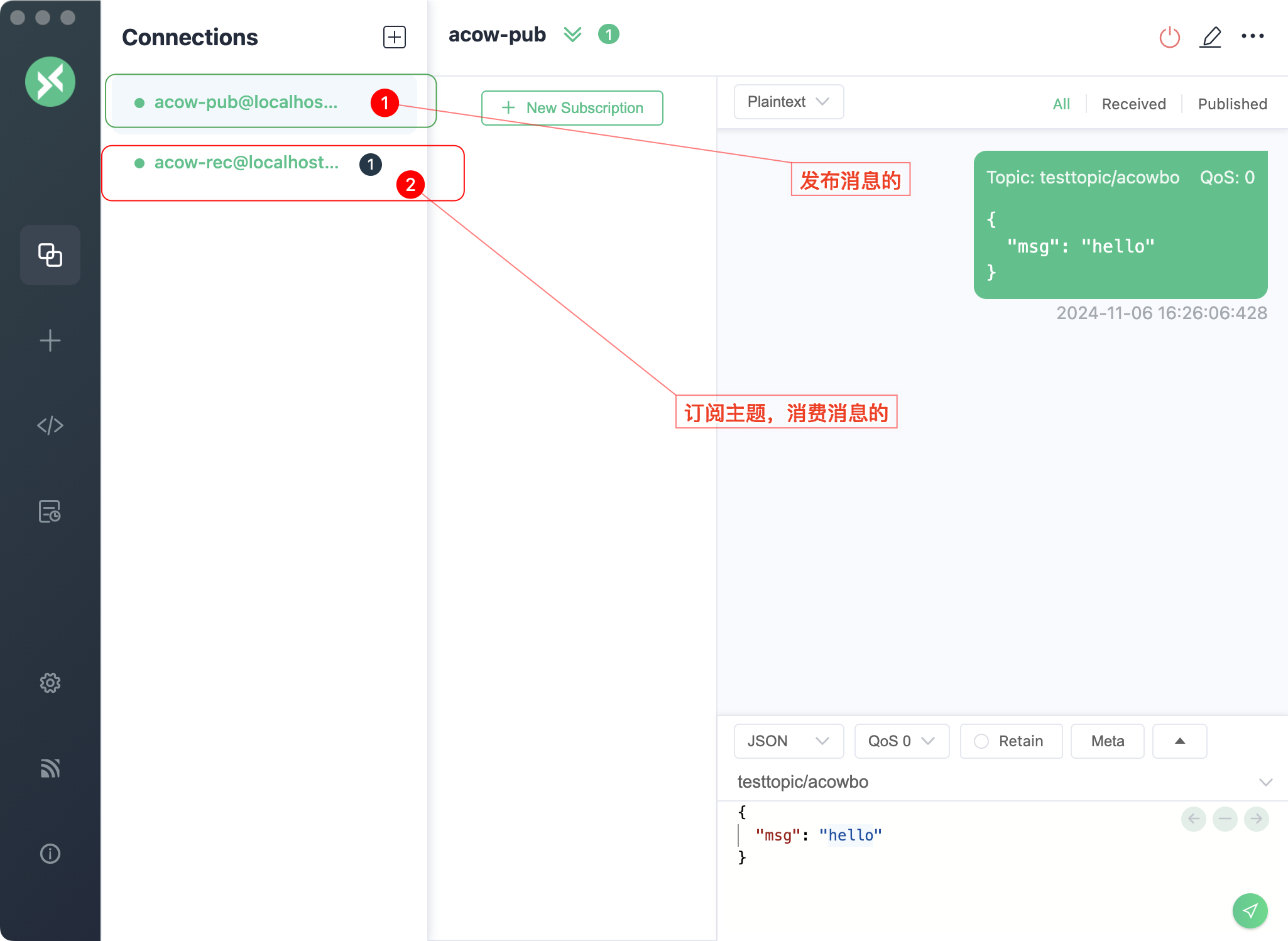Toggle the Retain radio option
The height and width of the screenshot is (941, 1288).
[x=981, y=741]
